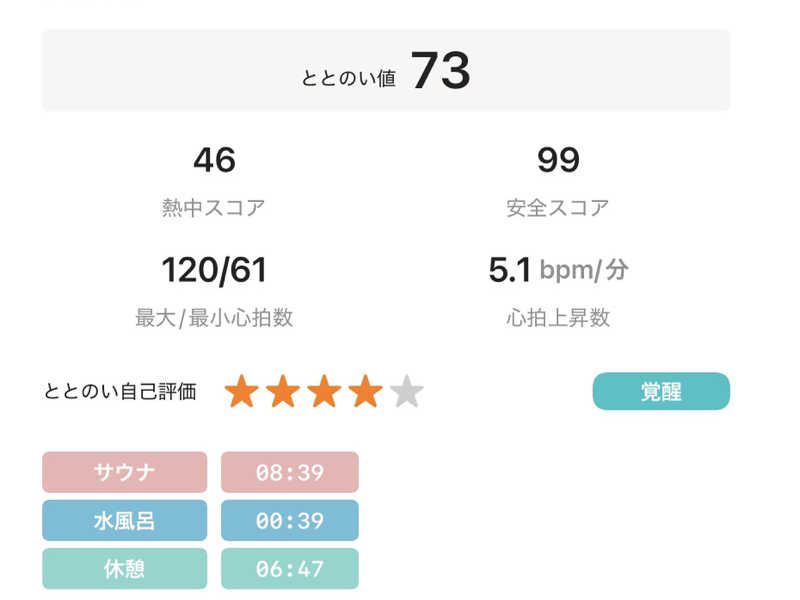Screen dimensions: 800x600
Task: Click the 覚醒 teal button
Action: pos(661,391)
